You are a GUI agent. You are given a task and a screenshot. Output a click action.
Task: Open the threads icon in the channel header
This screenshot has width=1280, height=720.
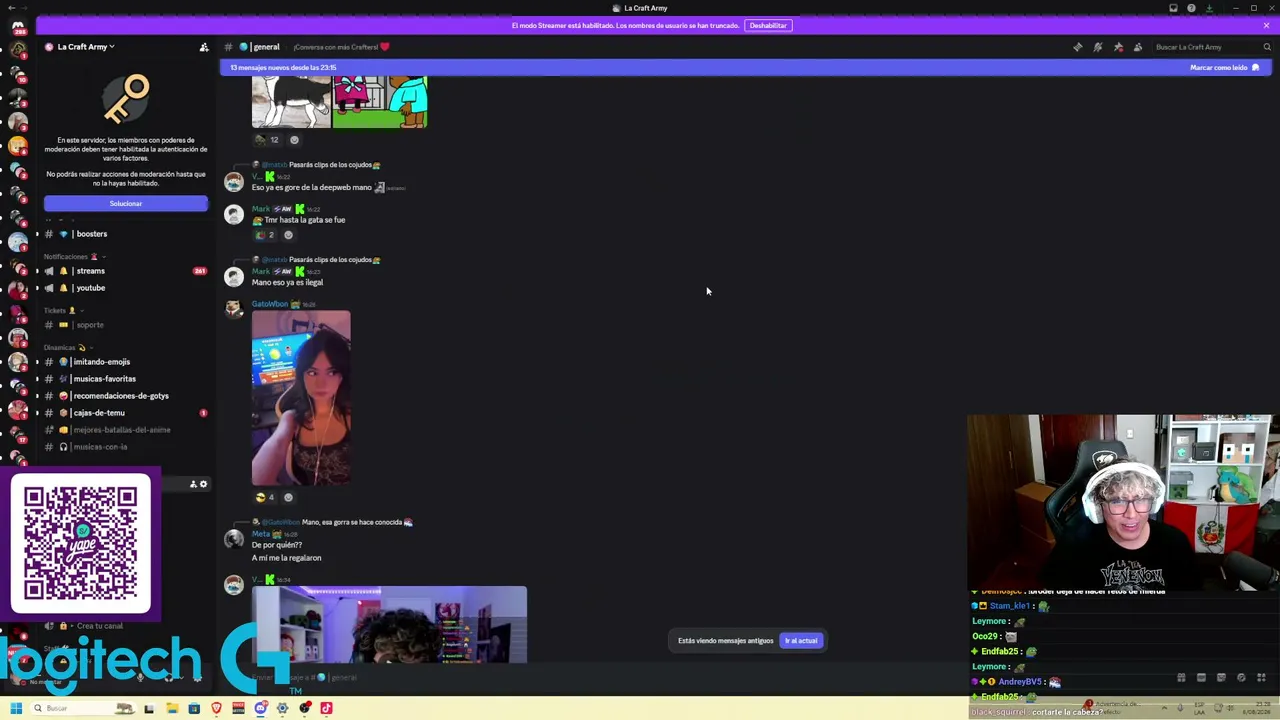point(1077,47)
